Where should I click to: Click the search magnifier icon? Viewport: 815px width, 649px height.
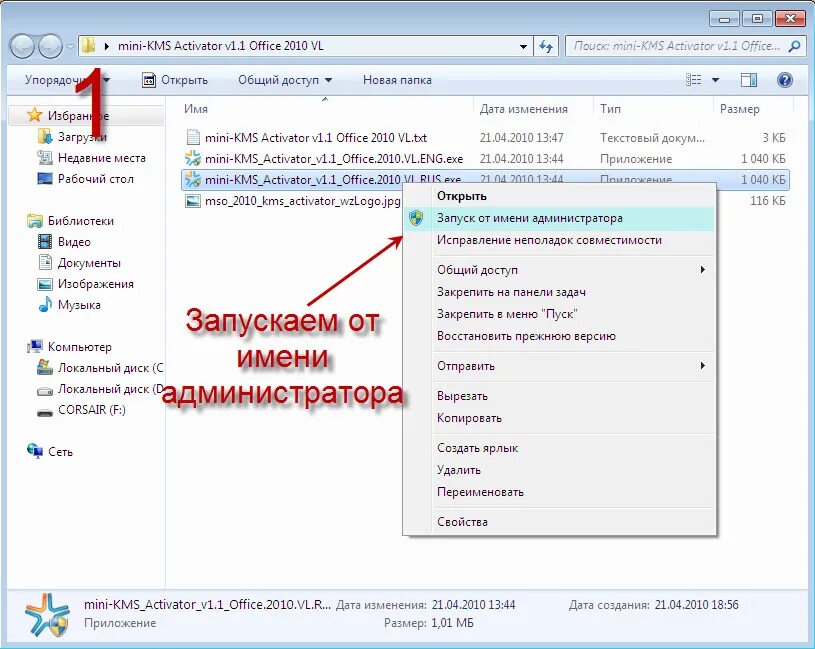click(794, 46)
